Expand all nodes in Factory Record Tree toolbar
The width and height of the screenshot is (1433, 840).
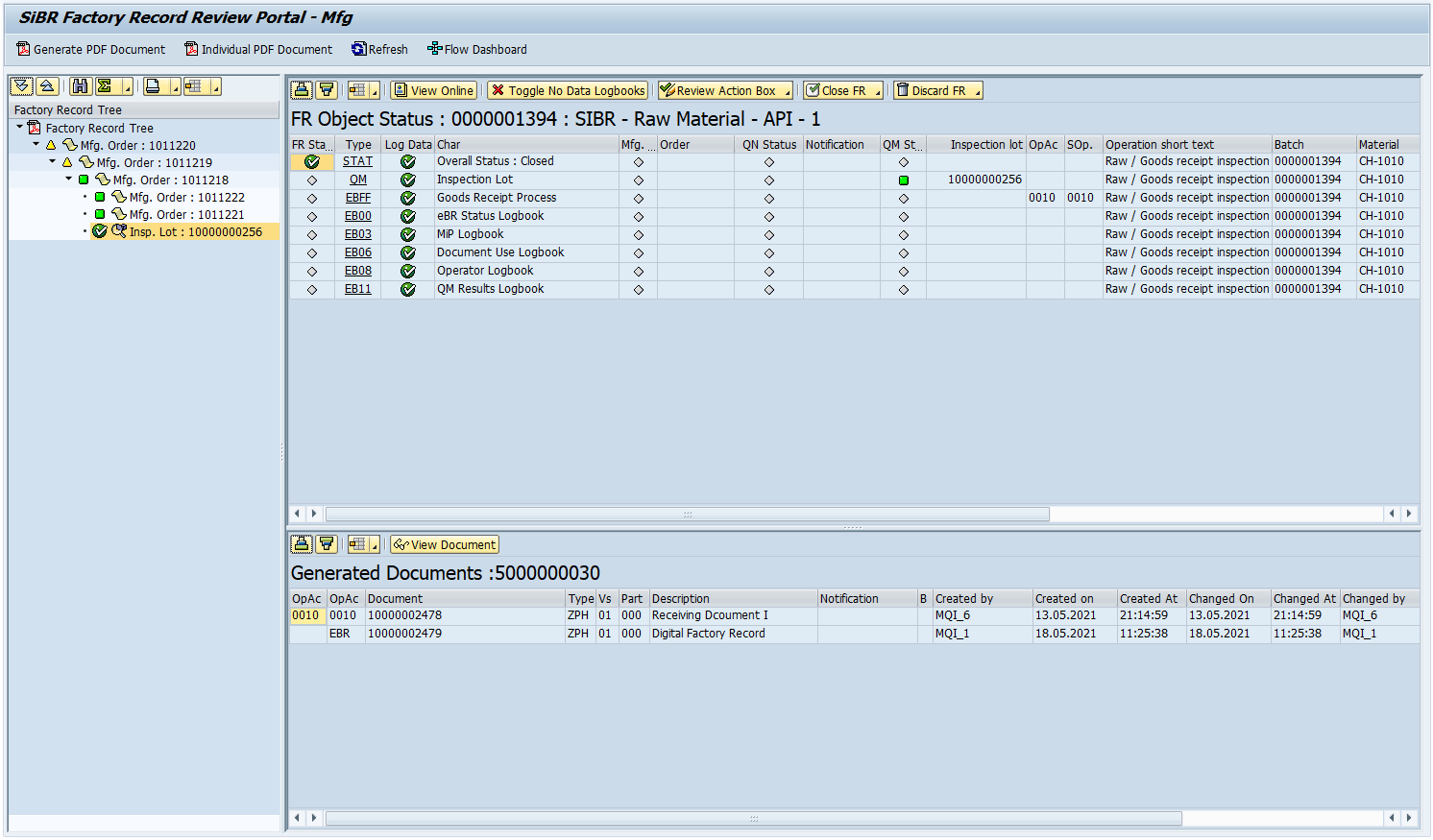coord(21,86)
